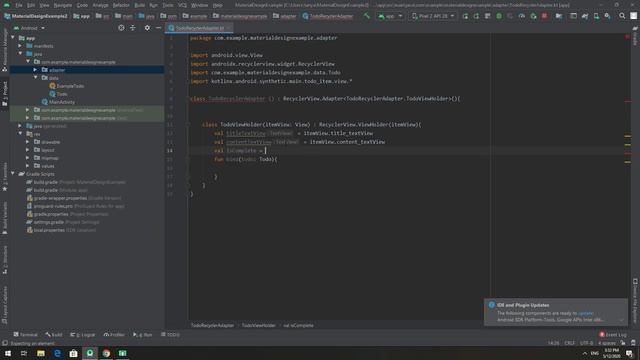Viewport: 640px width, 360px height.
Task: Click the green Debug bug icon
Action: coord(499,16)
